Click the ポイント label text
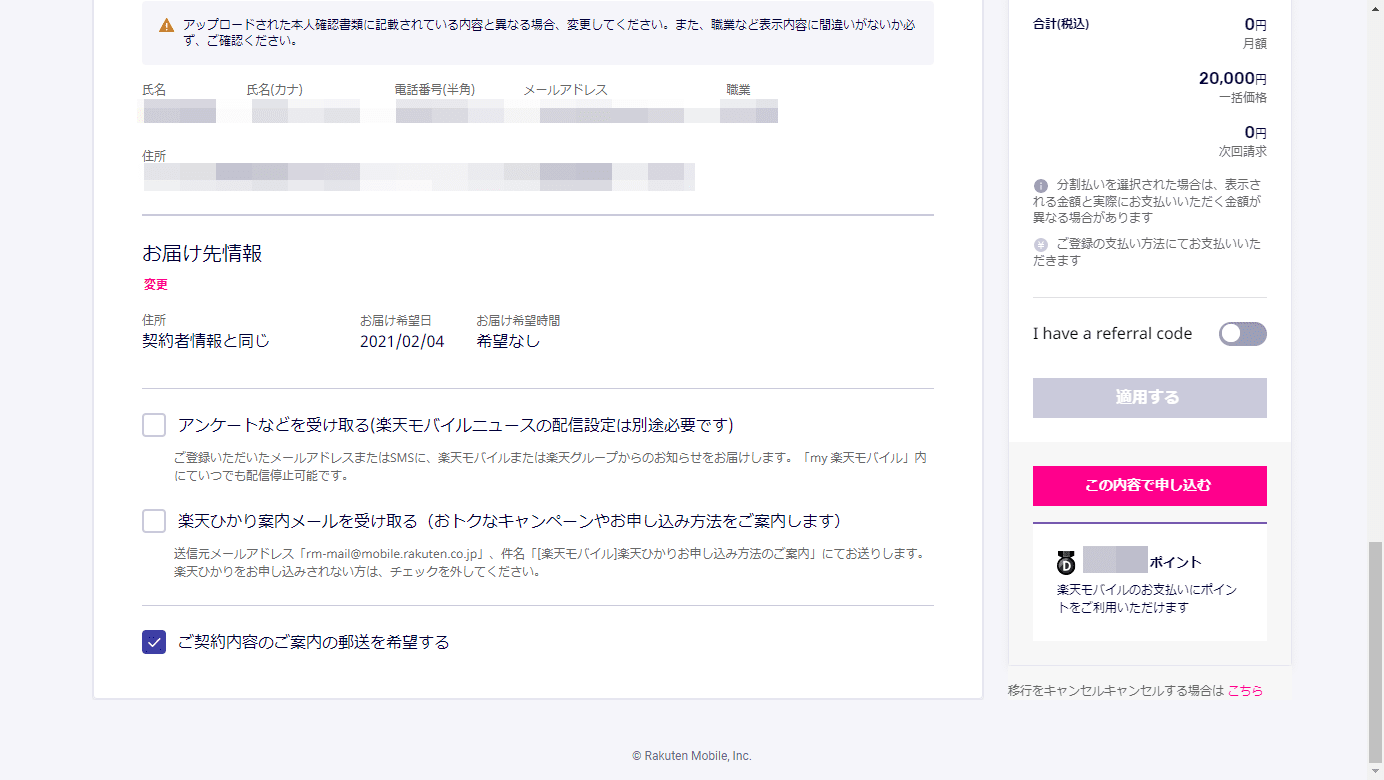The width and height of the screenshot is (1384, 780). click(1176, 562)
